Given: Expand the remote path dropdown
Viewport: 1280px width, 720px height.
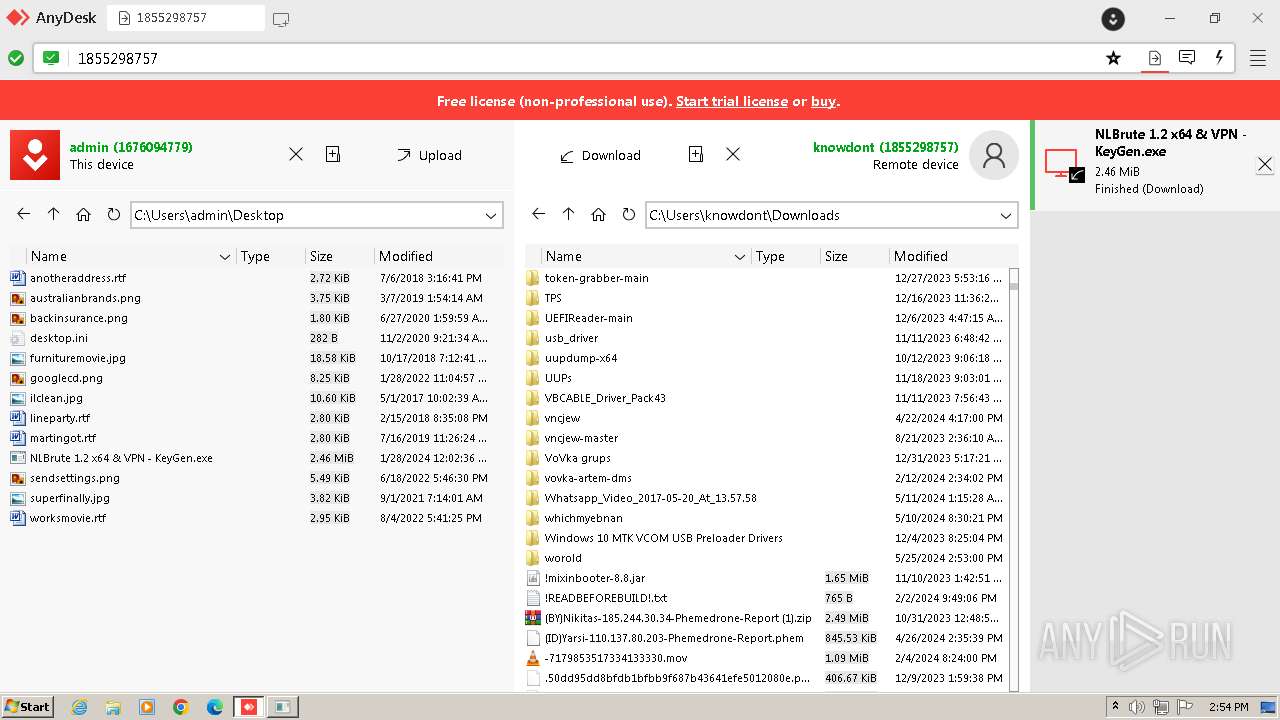Looking at the screenshot, I should click(1006, 215).
